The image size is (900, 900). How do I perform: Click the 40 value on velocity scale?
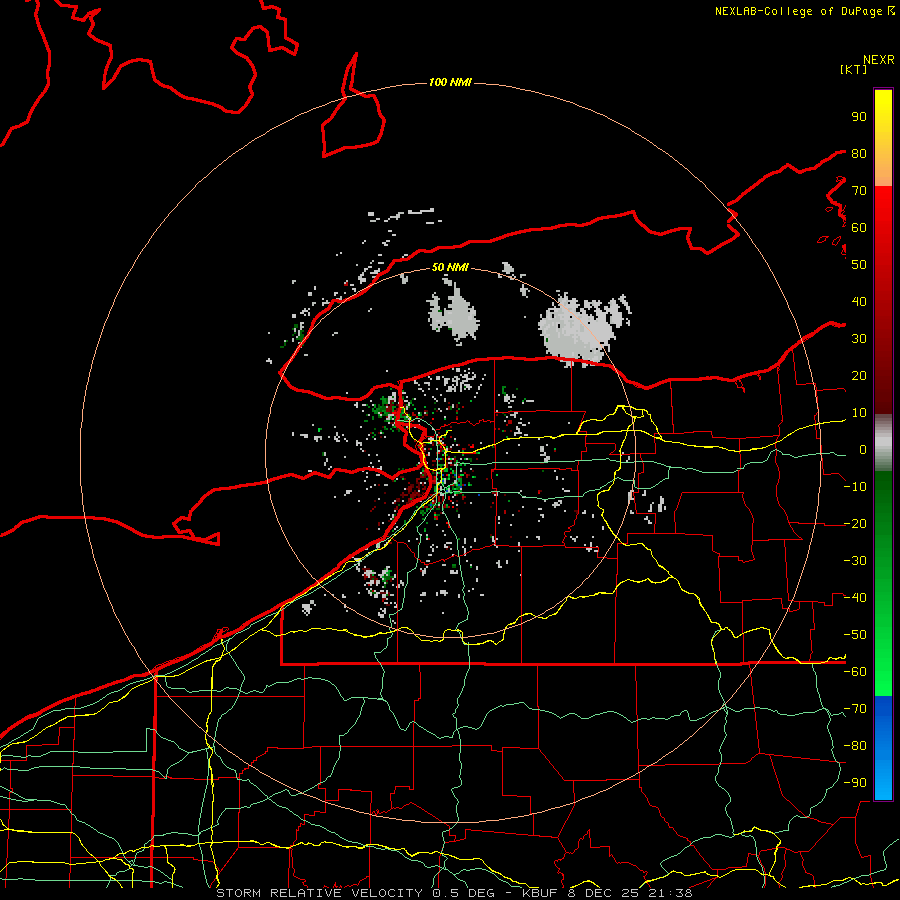point(859,301)
